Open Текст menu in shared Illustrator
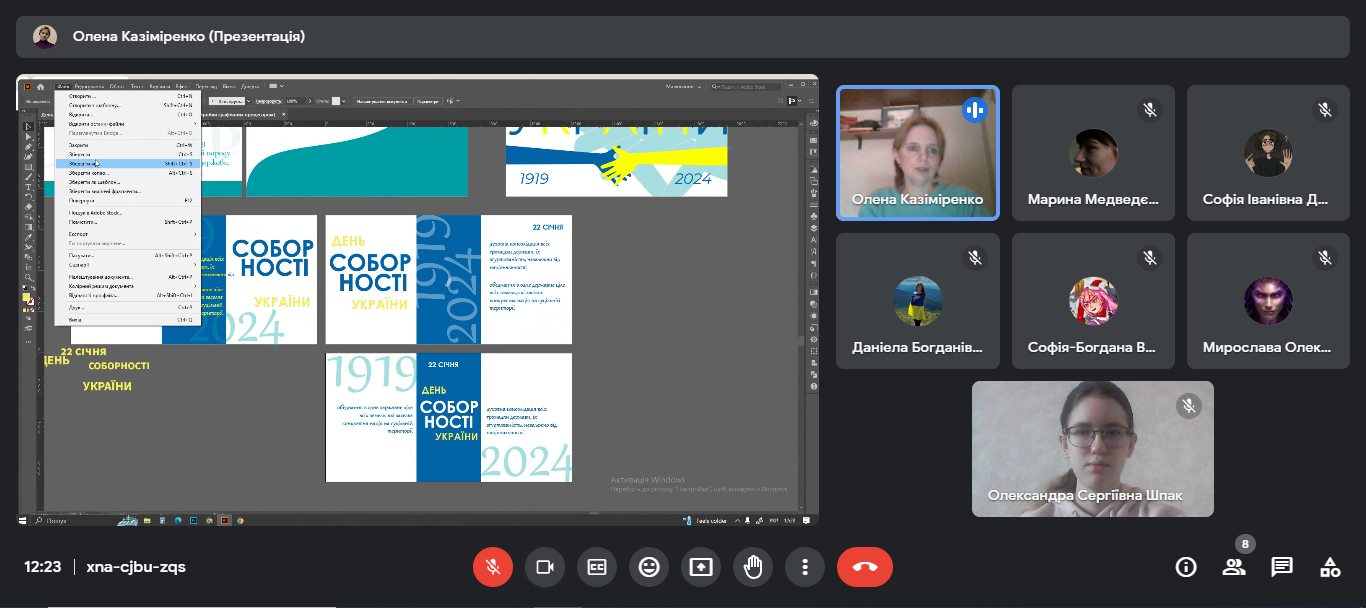The width and height of the screenshot is (1366, 608). click(x=137, y=86)
